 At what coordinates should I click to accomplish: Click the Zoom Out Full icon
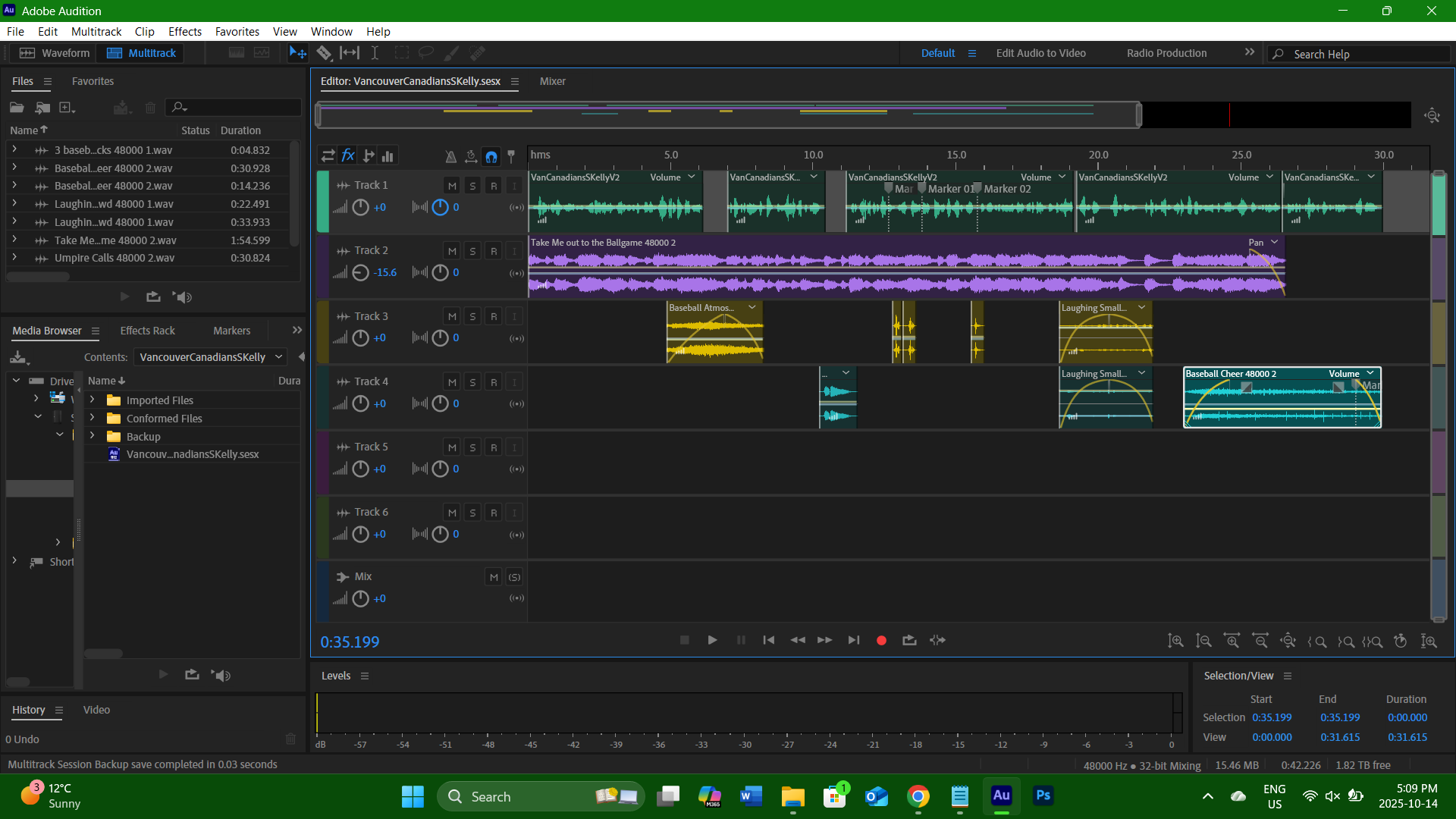(1288, 642)
